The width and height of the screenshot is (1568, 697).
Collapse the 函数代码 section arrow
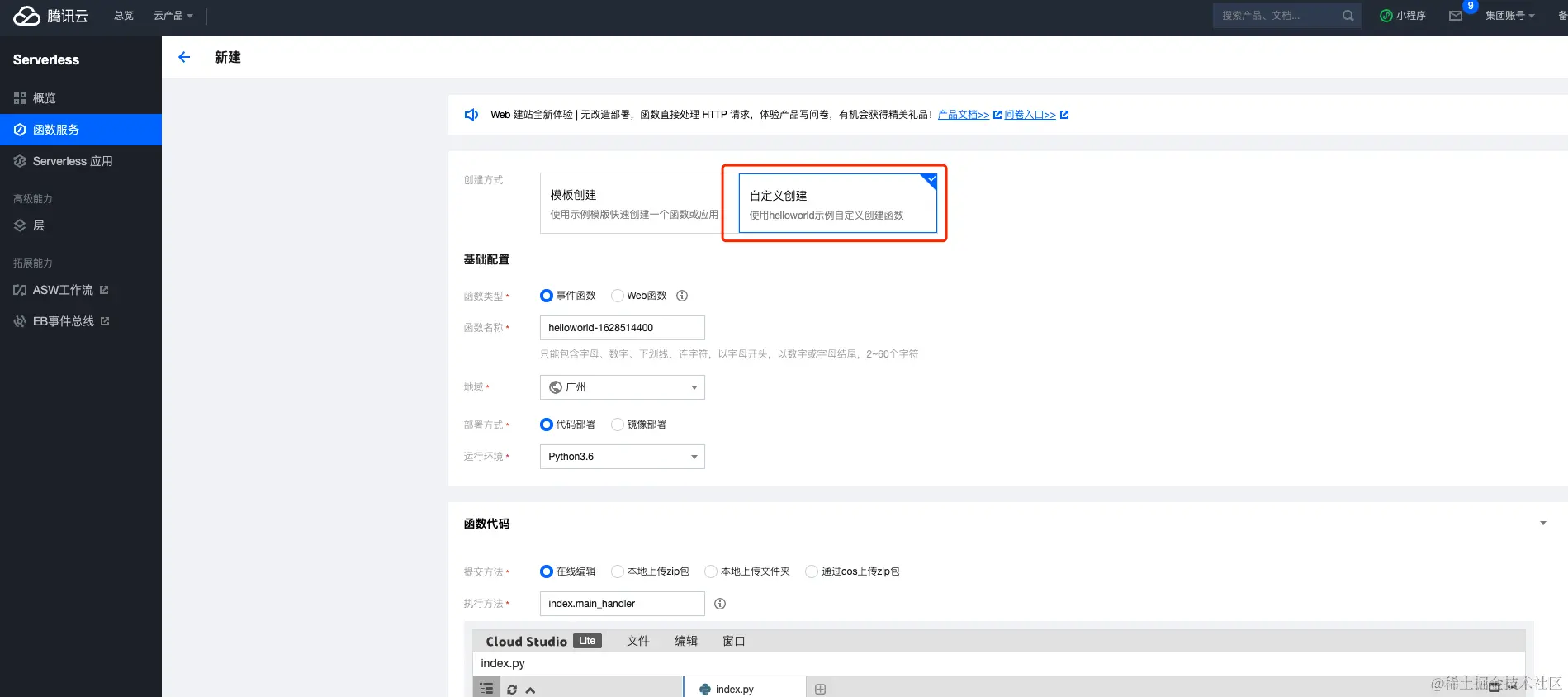pyautogui.click(x=1542, y=524)
